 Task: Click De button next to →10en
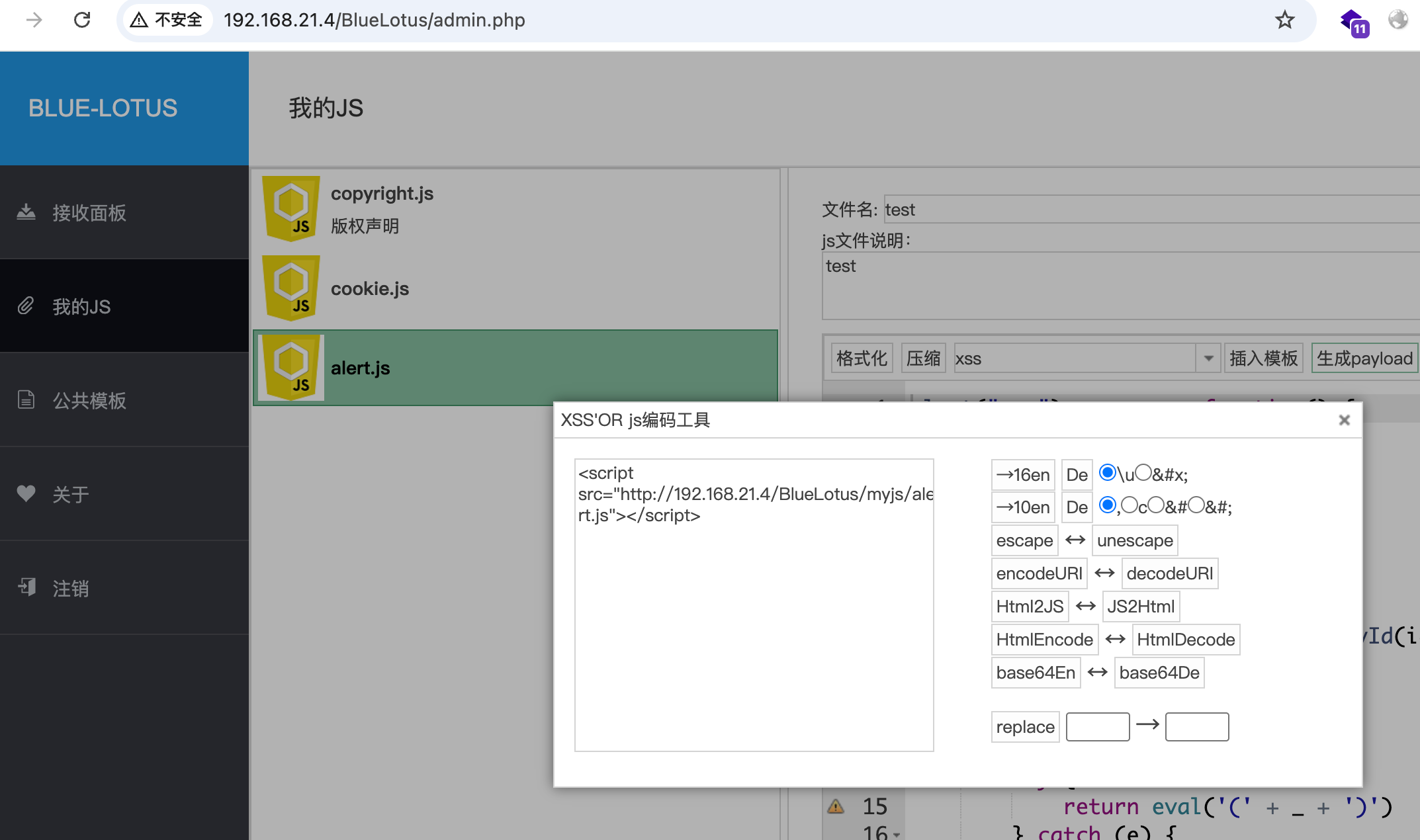pyautogui.click(x=1077, y=507)
